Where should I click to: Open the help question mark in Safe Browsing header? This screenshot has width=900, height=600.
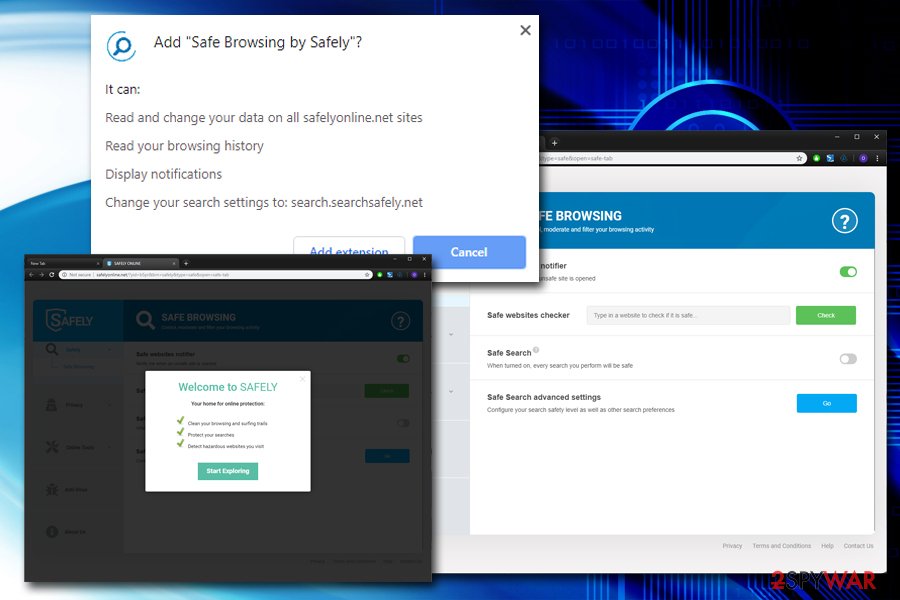(845, 221)
